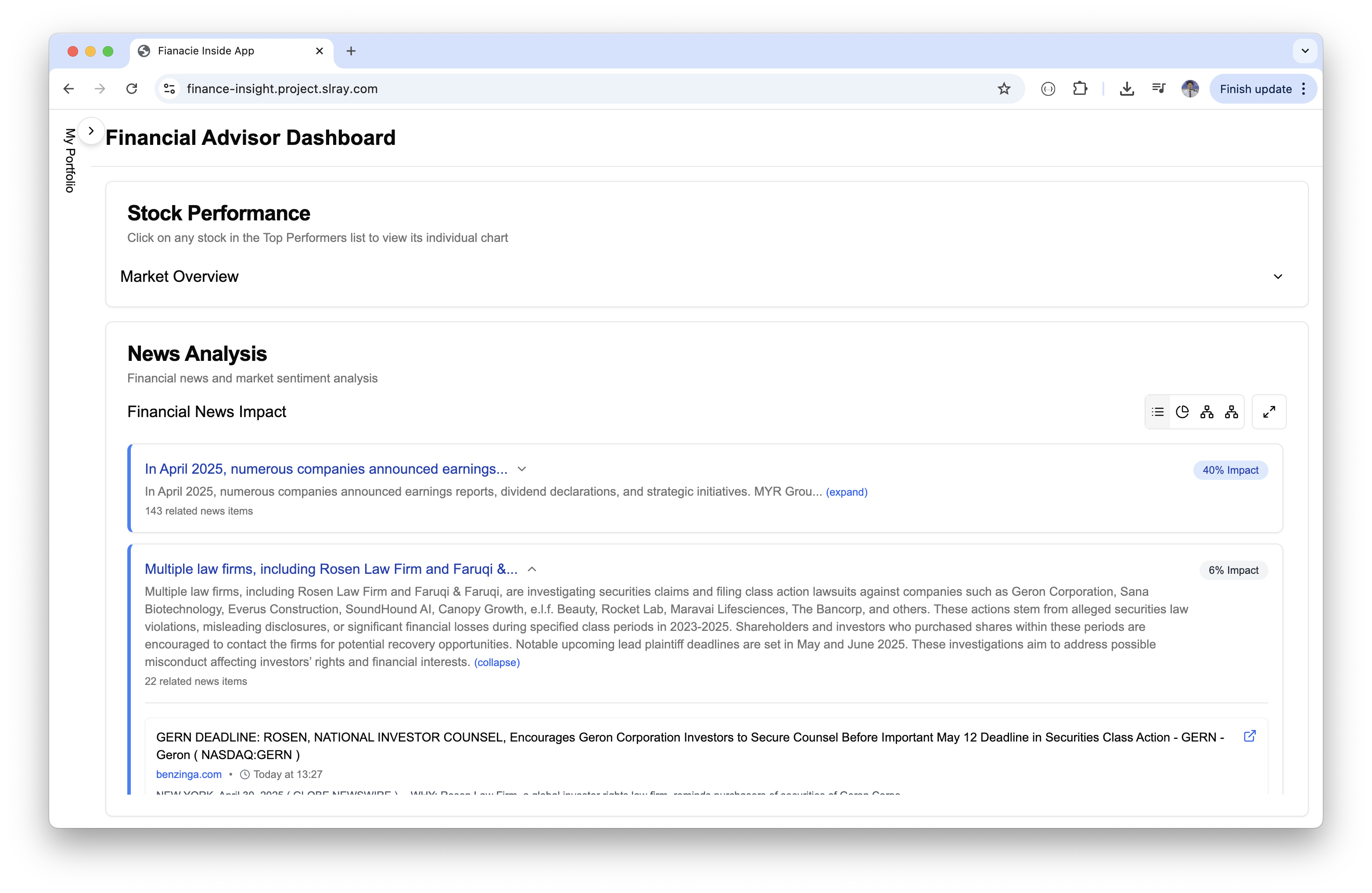Select the list view for Financial News Impact
The image size is (1372, 893).
pyautogui.click(x=1157, y=412)
